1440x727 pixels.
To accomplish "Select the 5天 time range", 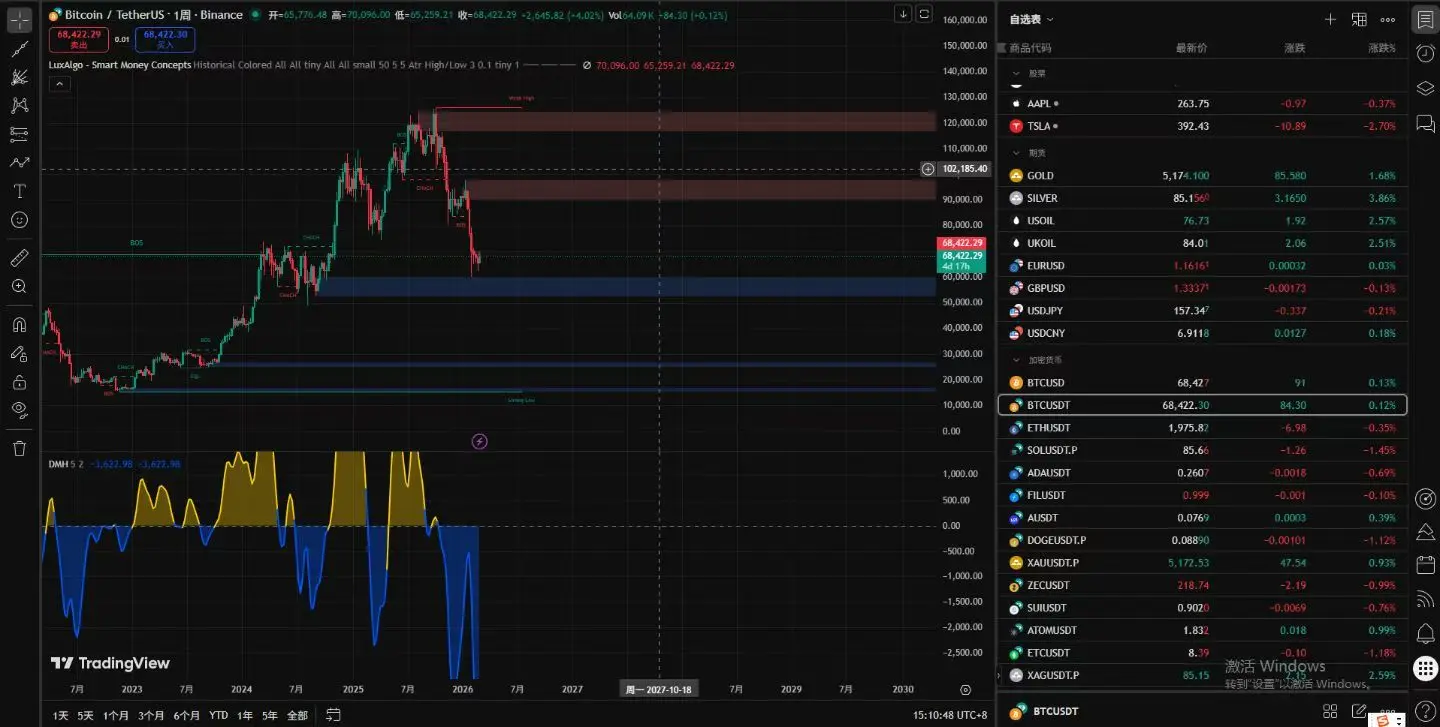I will (x=86, y=715).
